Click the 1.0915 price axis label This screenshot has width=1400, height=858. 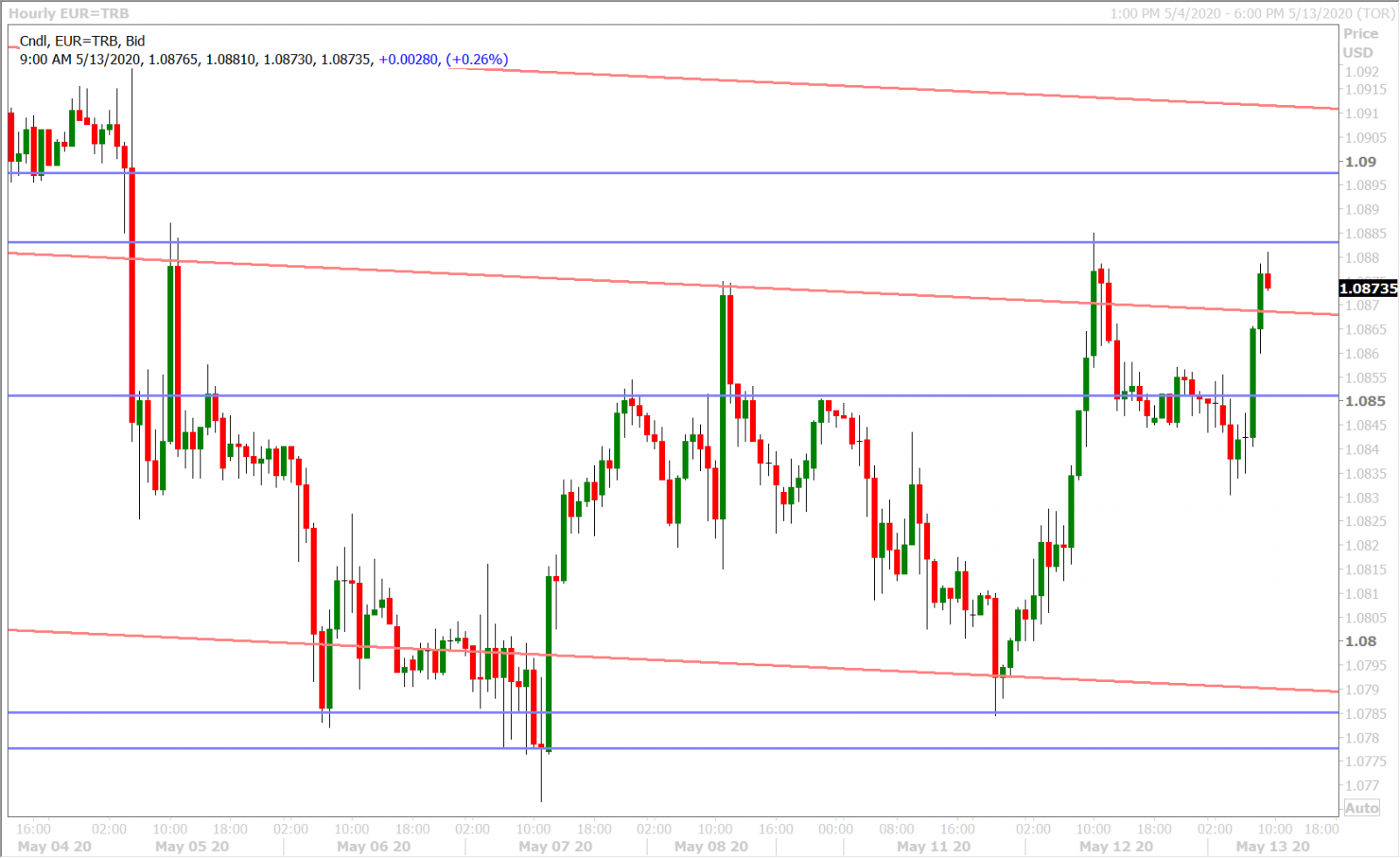click(x=1365, y=89)
